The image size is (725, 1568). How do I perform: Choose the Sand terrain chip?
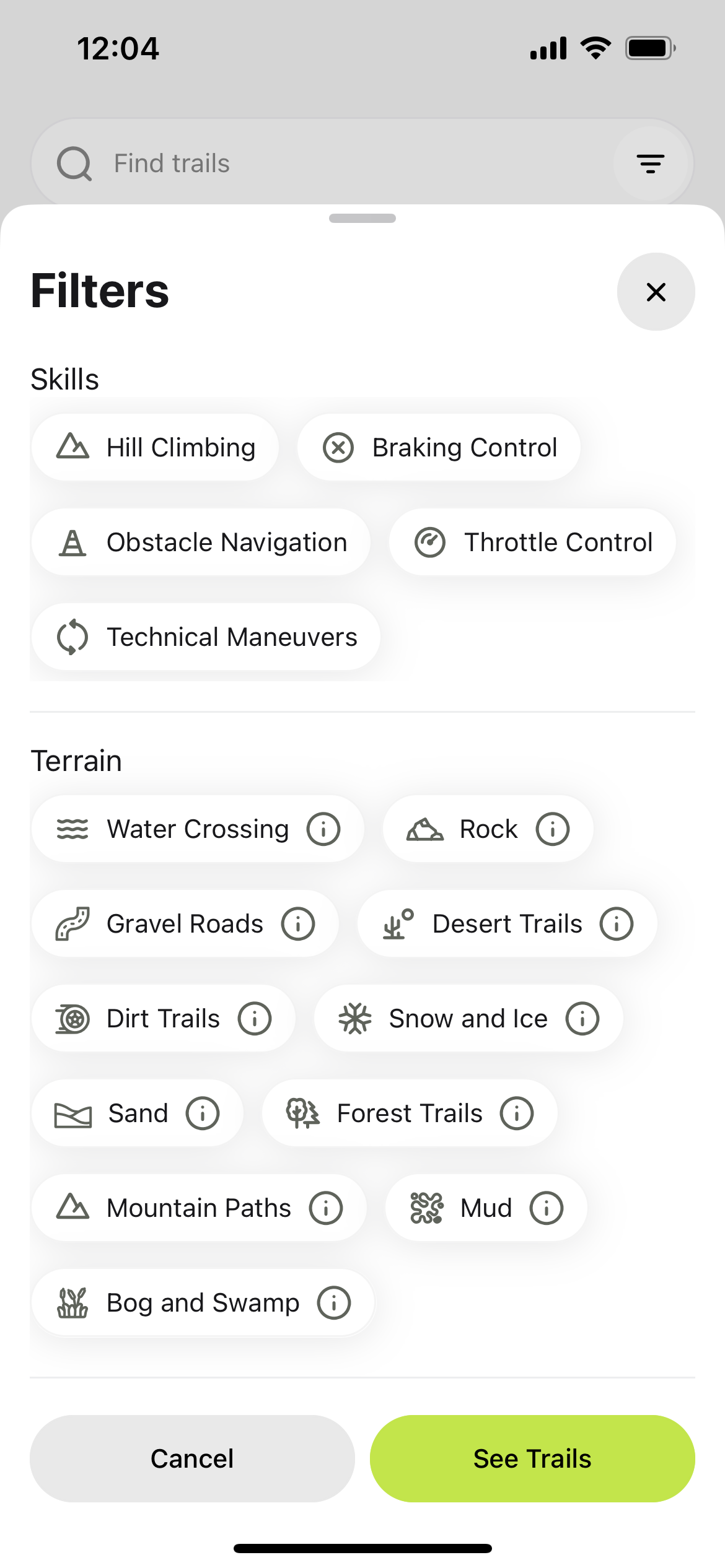pos(137,1113)
